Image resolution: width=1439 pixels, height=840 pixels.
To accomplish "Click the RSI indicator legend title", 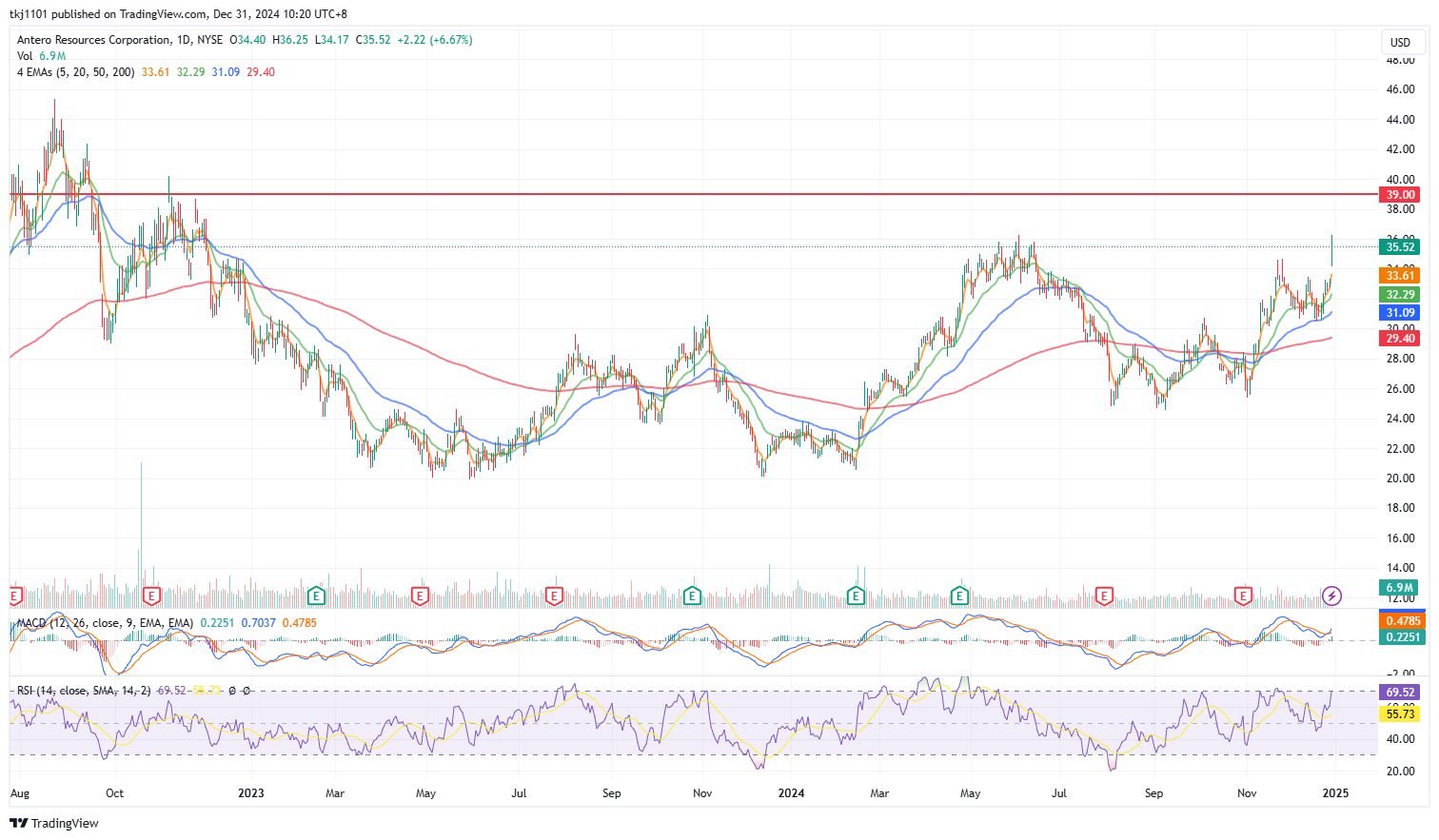I will [x=84, y=691].
